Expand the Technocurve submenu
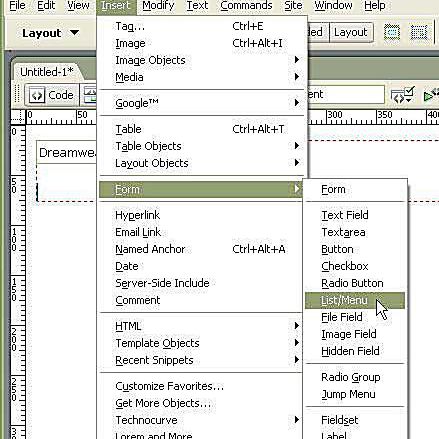 pyautogui.click(x=202, y=420)
